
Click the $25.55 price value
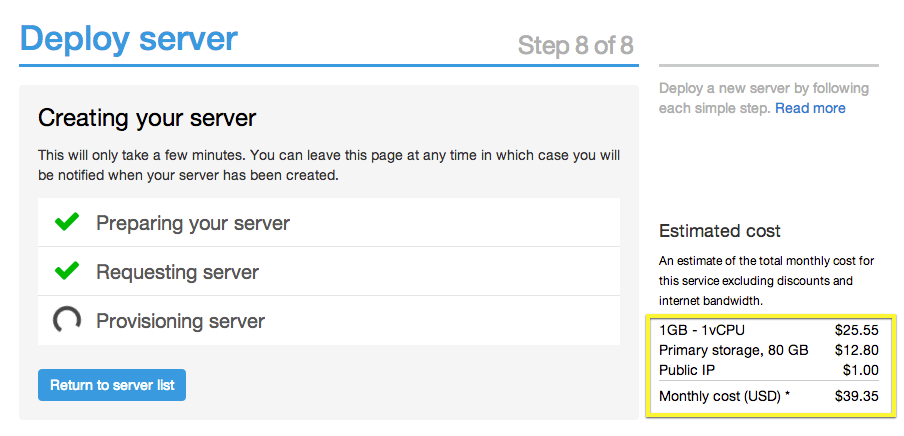click(857, 330)
